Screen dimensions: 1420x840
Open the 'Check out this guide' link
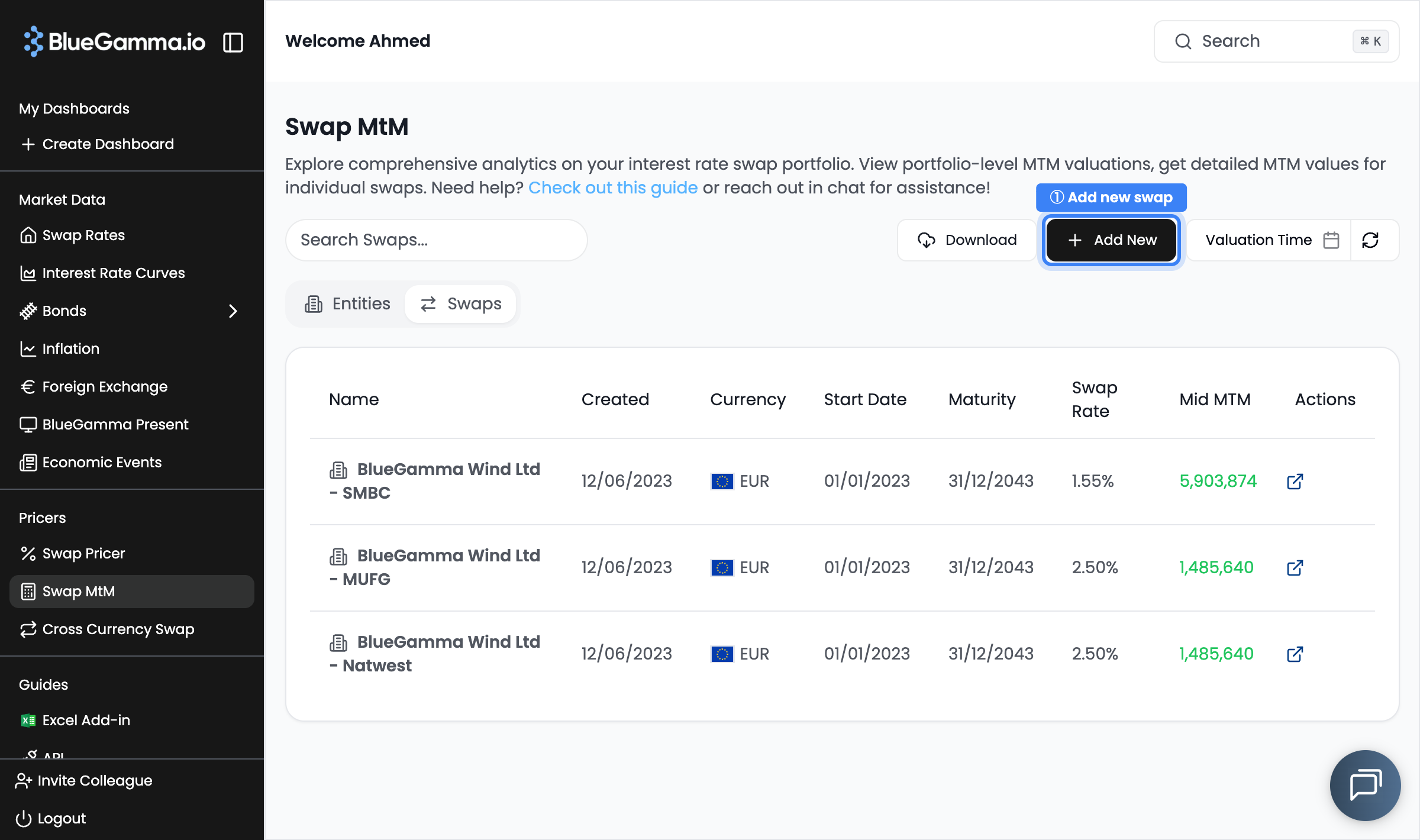[612, 188]
